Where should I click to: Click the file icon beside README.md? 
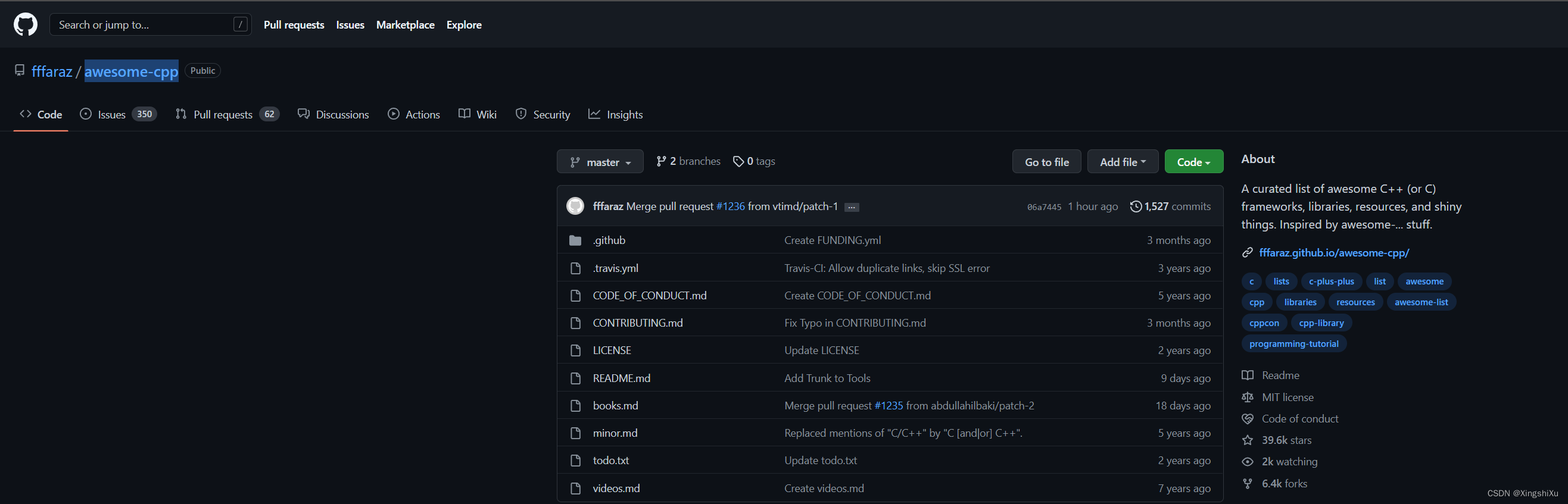pyautogui.click(x=575, y=378)
